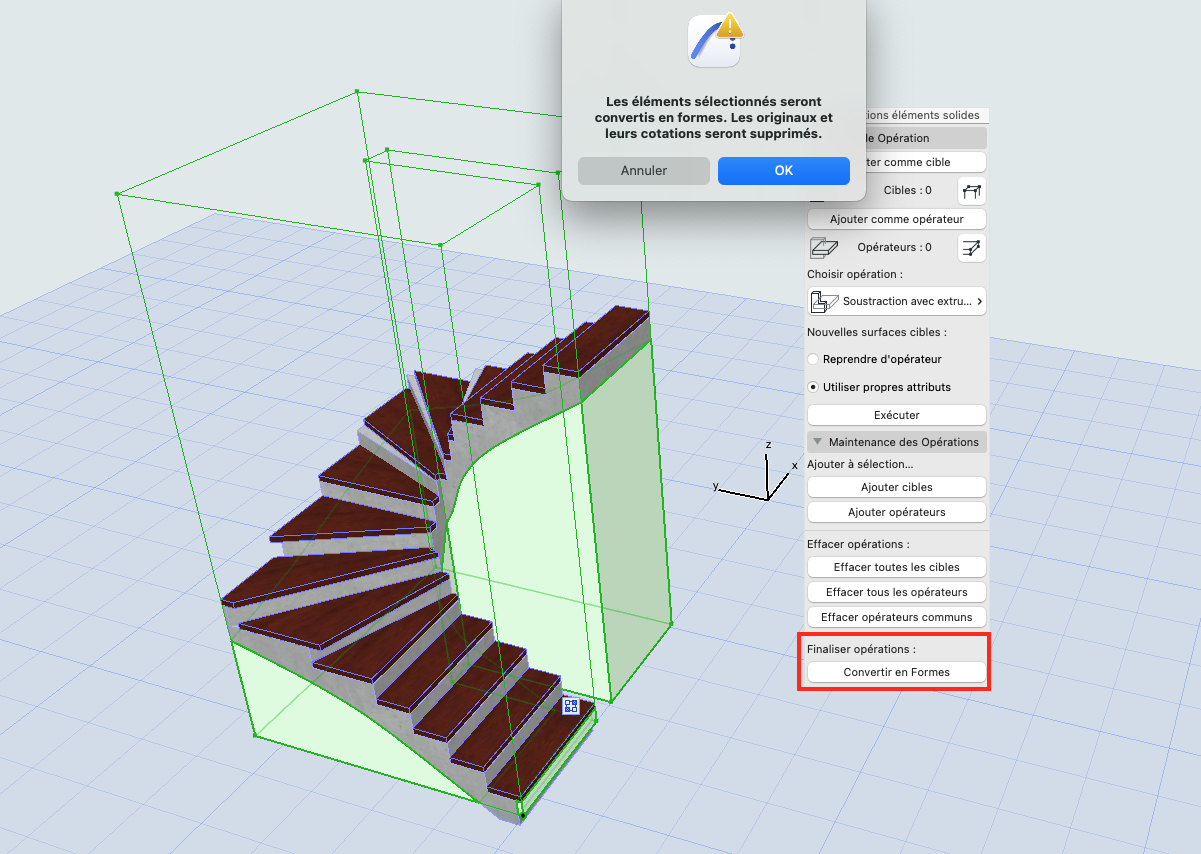Click the 'Ajouter à sélection...' label

click(x=860, y=464)
